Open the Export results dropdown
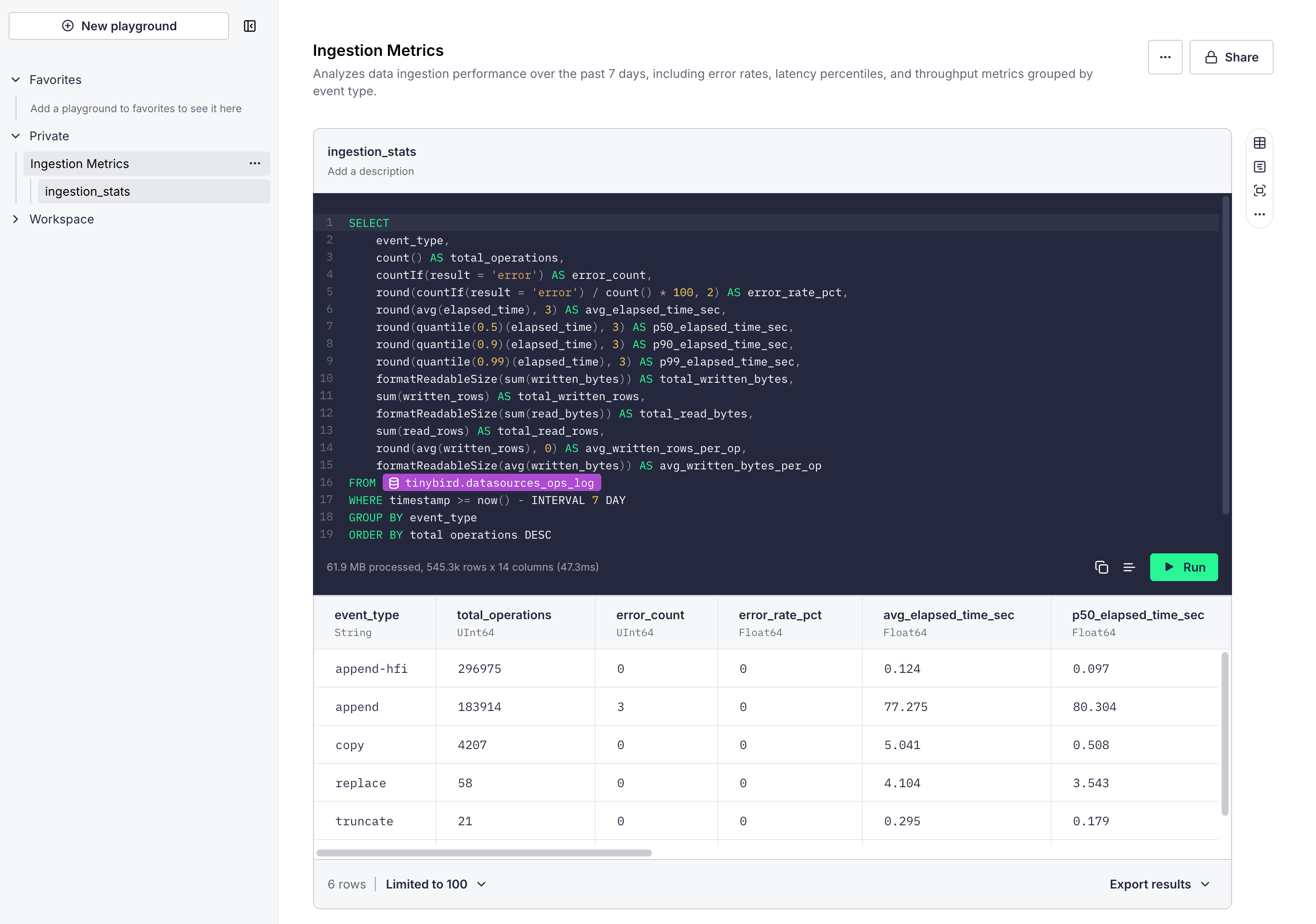The height and width of the screenshot is (924, 1316). [1160, 884]
